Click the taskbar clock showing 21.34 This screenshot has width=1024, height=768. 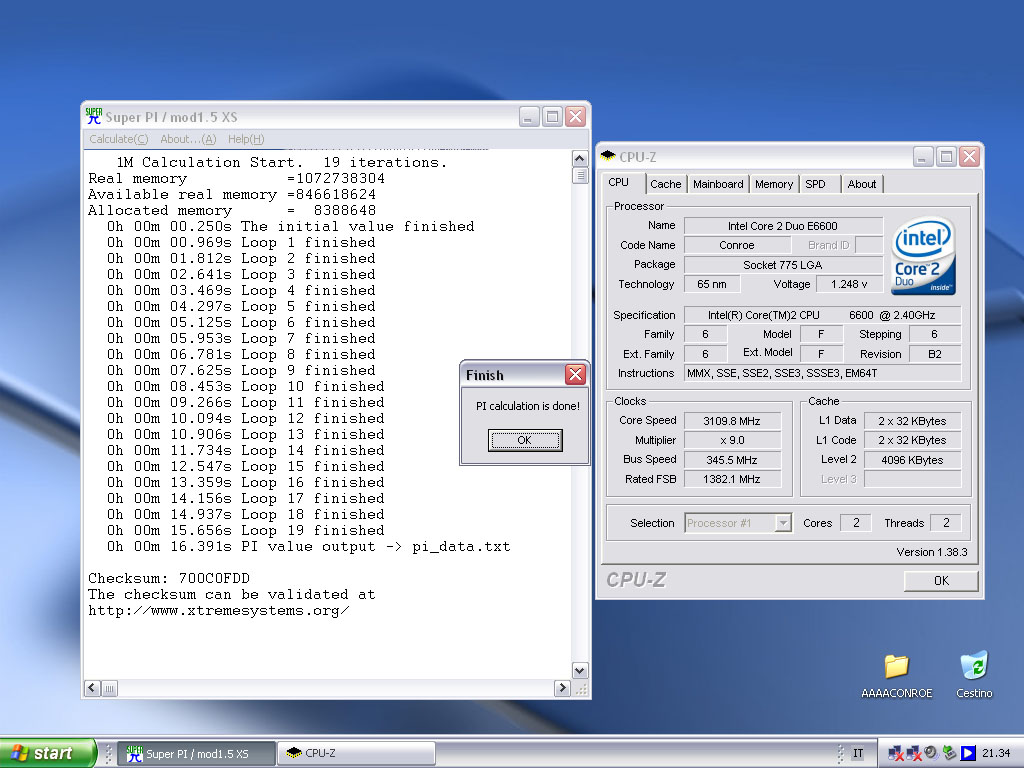[996, 753]
